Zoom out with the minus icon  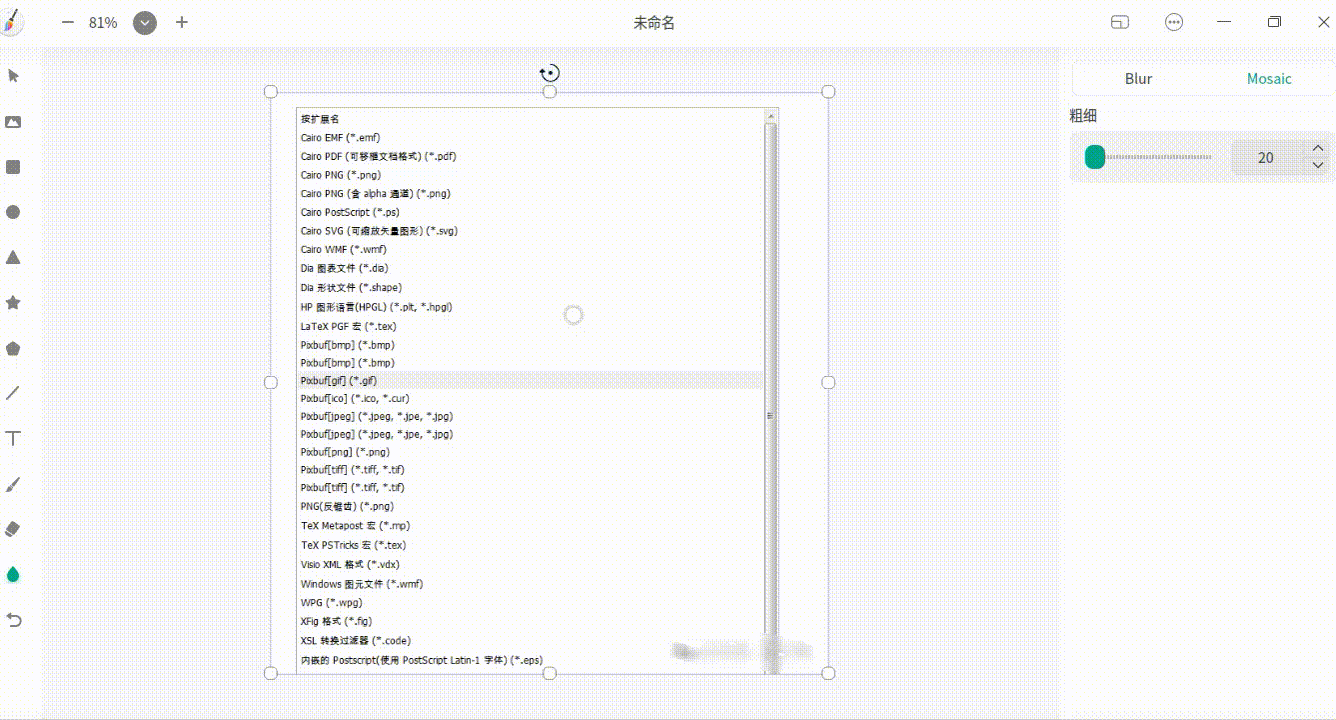tap(68, 22)
